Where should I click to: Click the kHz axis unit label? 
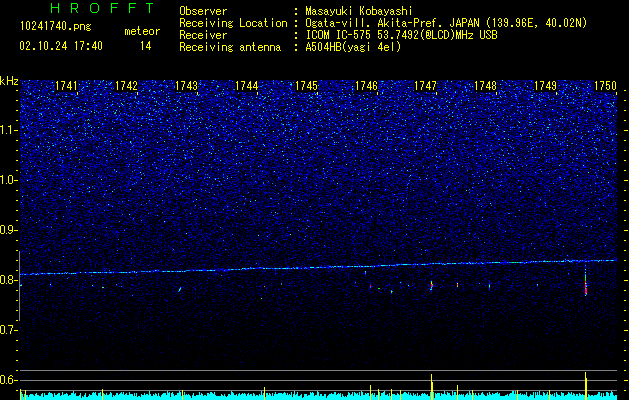tap(9, 81)
